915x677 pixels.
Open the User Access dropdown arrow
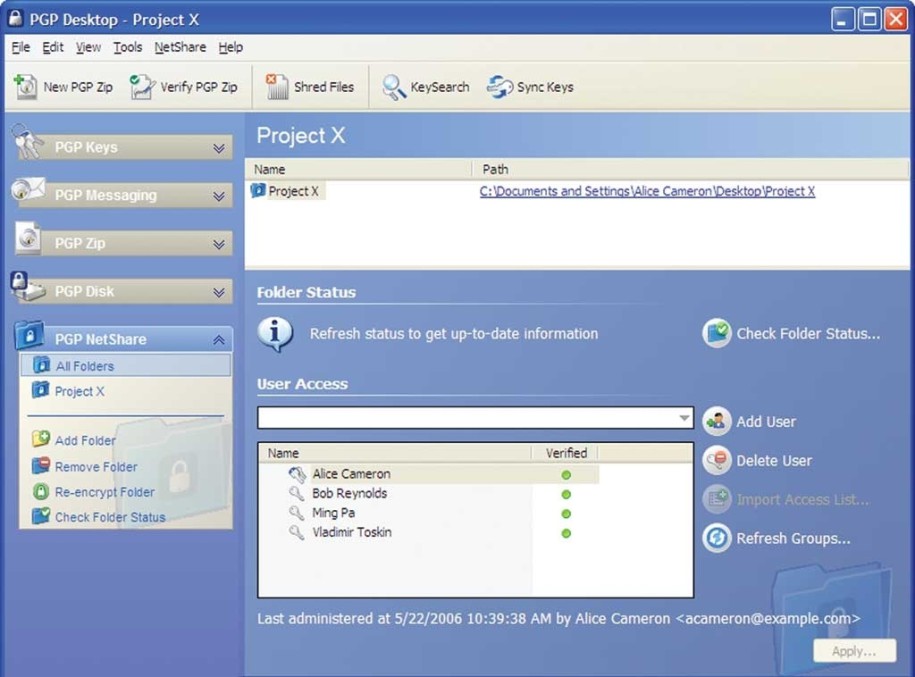(684, 418)
